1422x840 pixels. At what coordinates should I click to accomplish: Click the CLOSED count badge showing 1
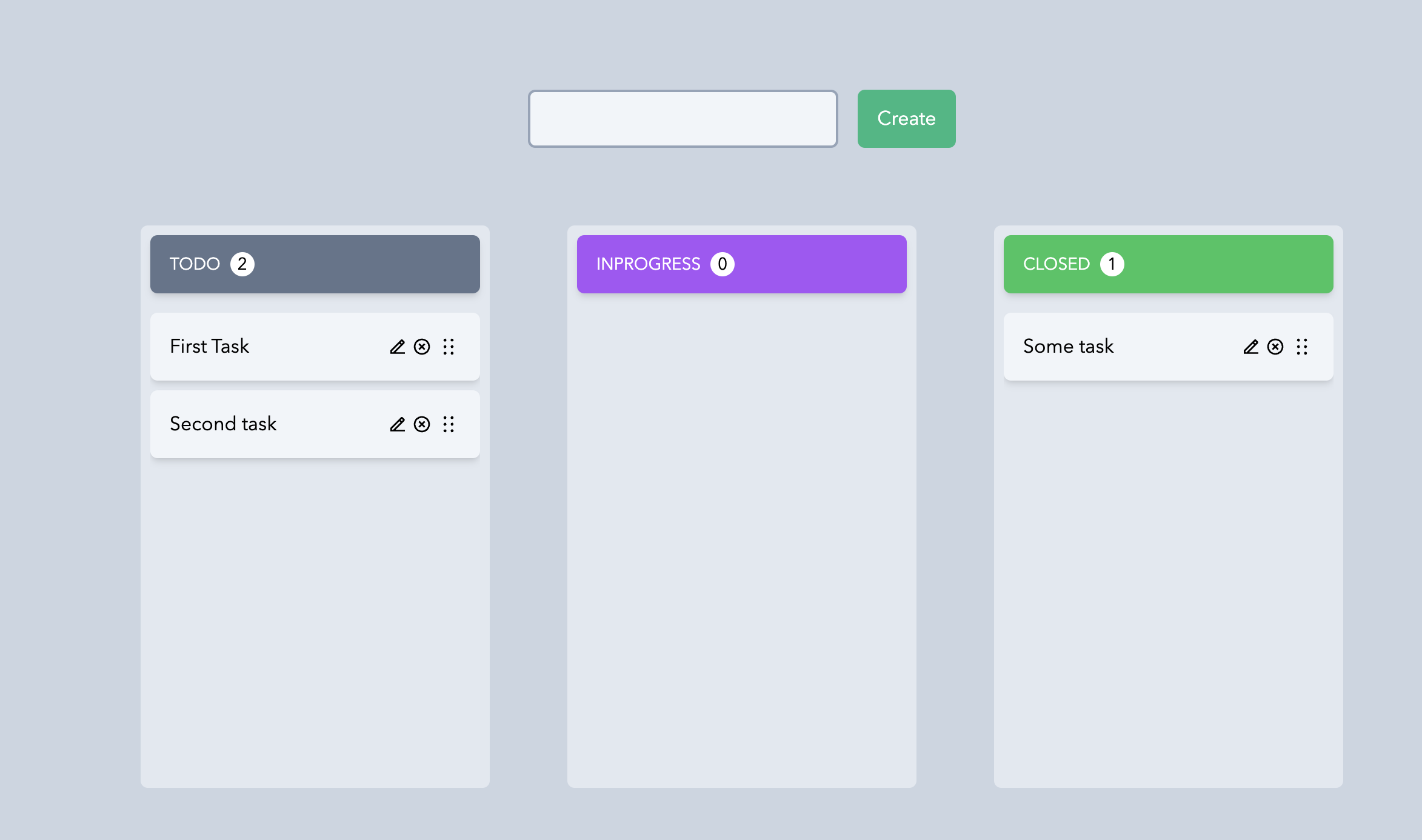tap(1112, 264)
